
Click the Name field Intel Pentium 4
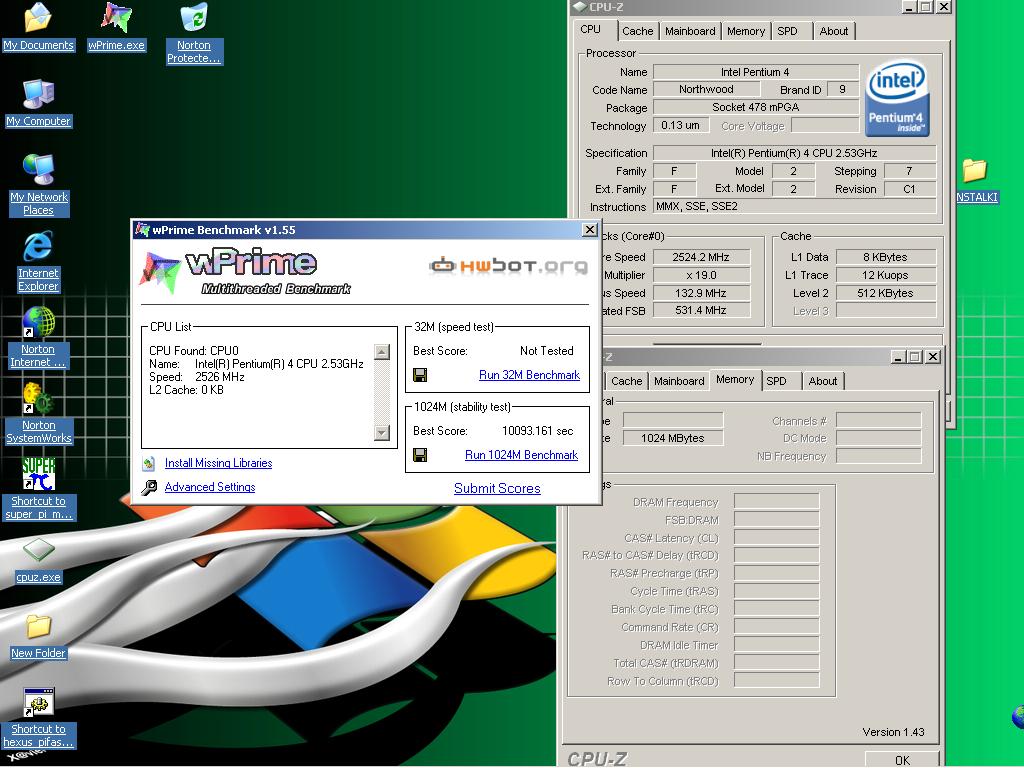(756, 72)
